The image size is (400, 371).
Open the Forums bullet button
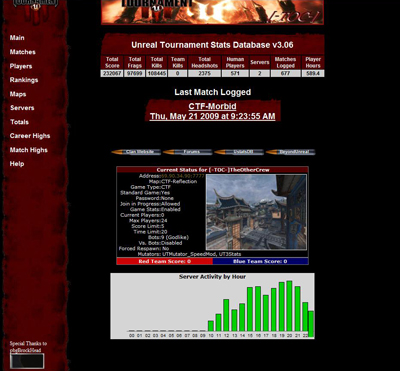[x=188, y=152]
